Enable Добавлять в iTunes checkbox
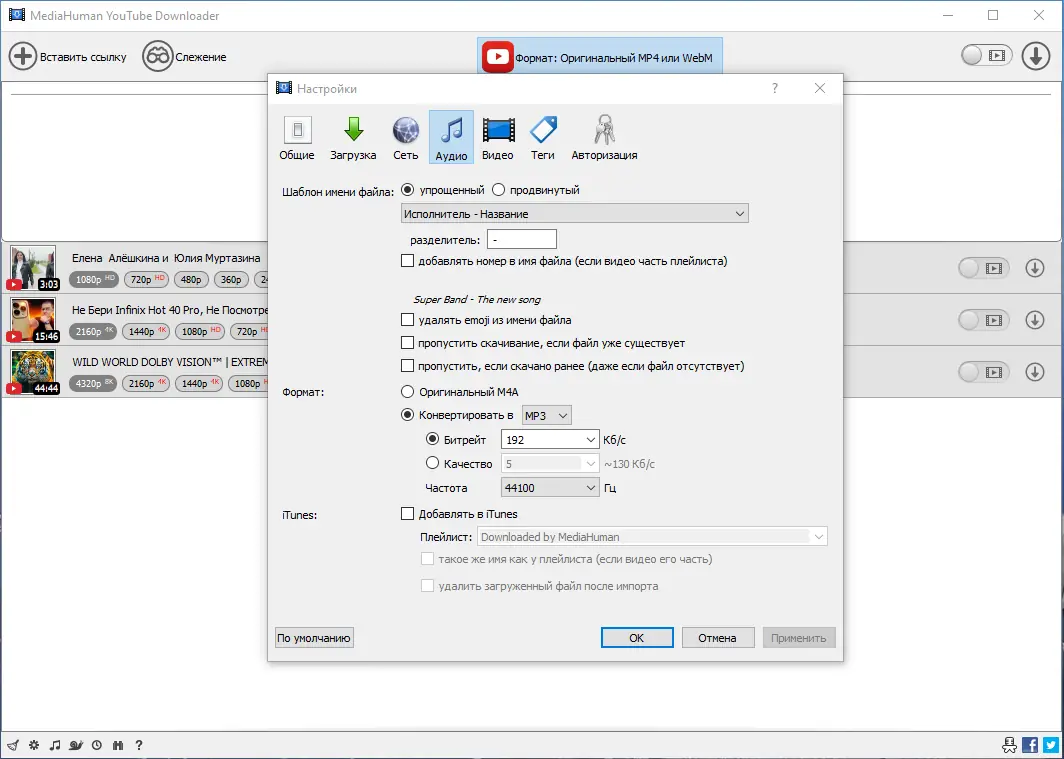This screenshot has height=759, width=1064. (x=407, y=513)
